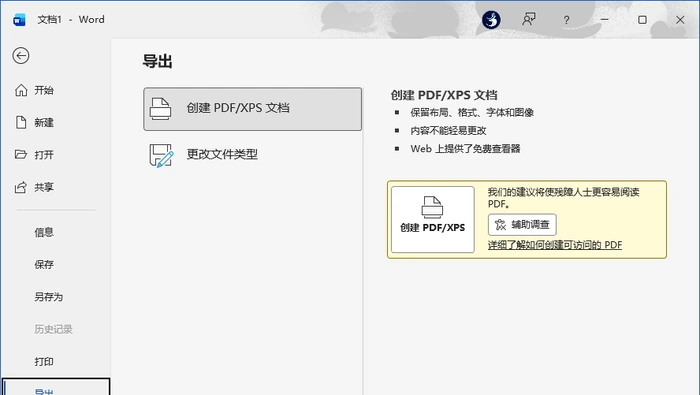Click the accessibility icon in 辅助调查 button
Image resolution: width=700 pixels, height=395 pixels.
500,225
